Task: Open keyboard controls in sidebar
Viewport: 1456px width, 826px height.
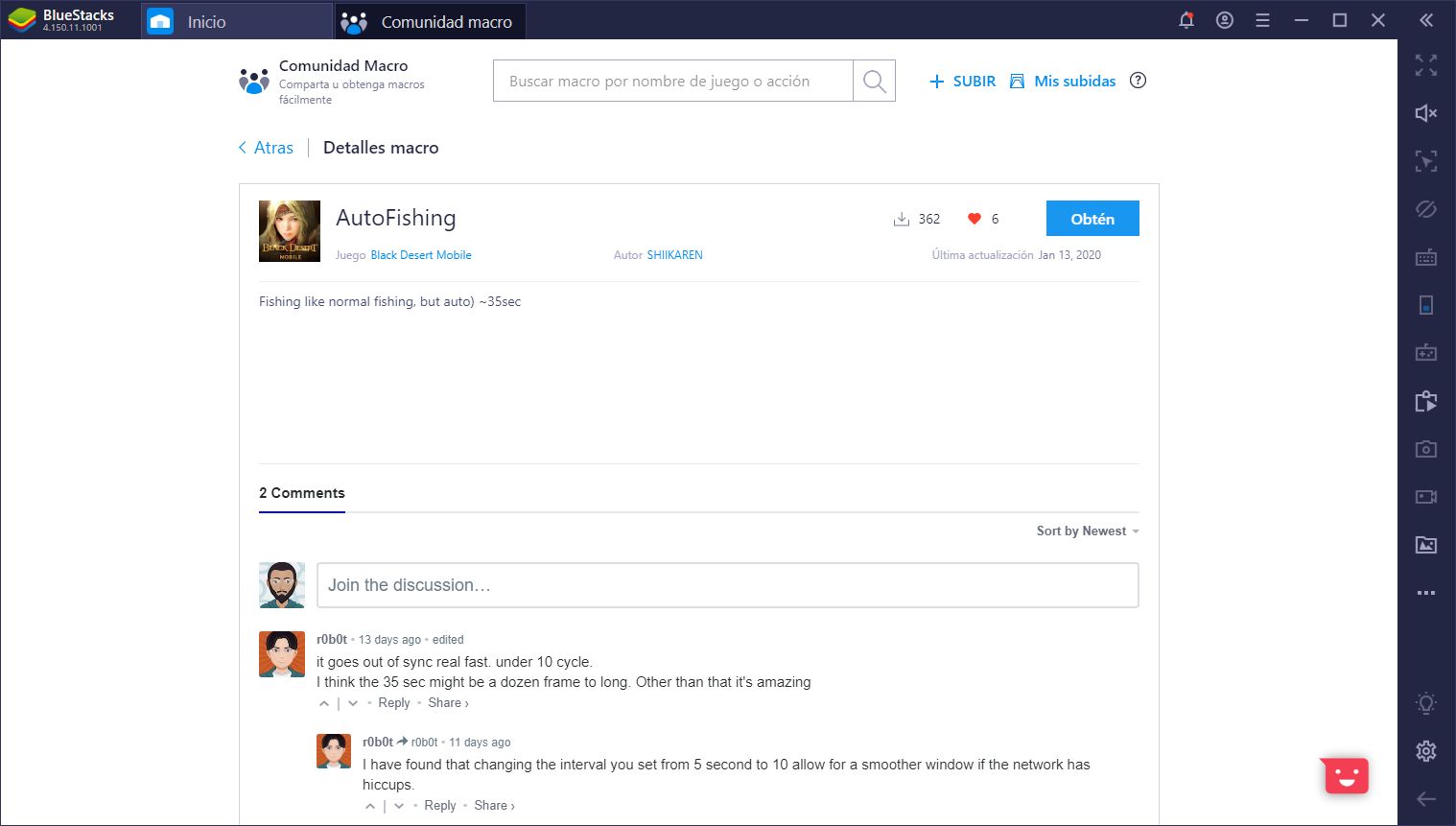Action: pos(1426,257)
